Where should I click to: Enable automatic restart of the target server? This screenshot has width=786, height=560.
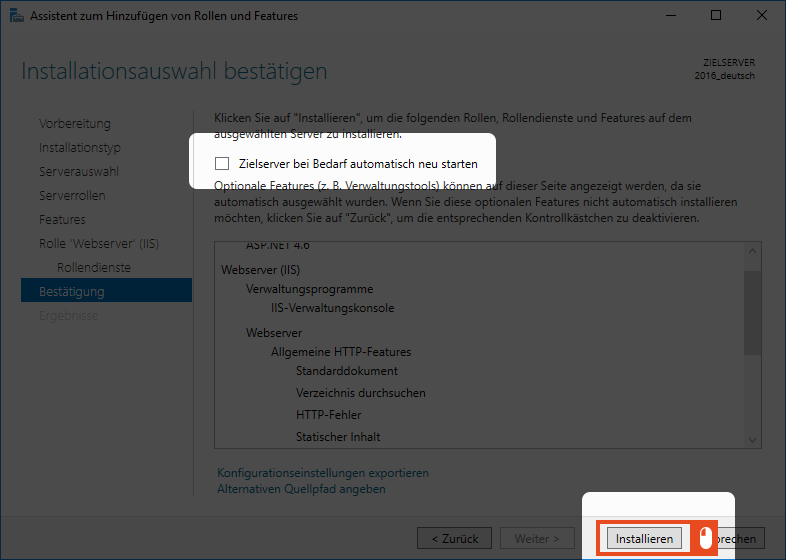coord(222,164)
